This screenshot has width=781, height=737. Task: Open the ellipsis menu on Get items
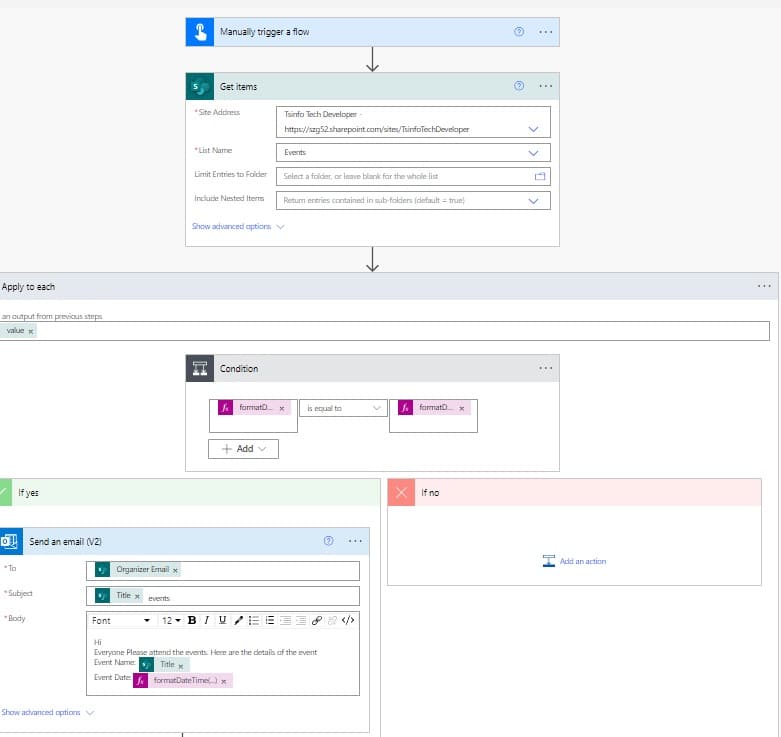(545, 86)
